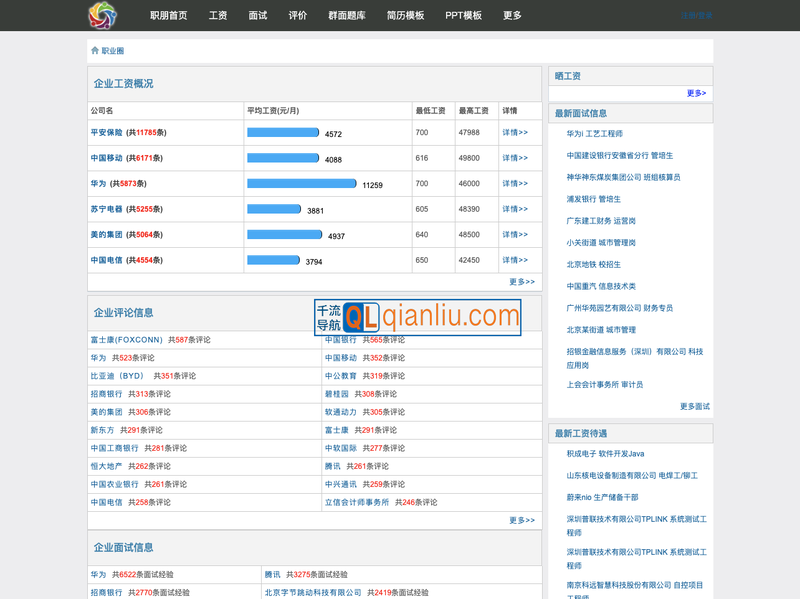
Task: Open 详情>> for 平安保险
Action: [515, 133]
